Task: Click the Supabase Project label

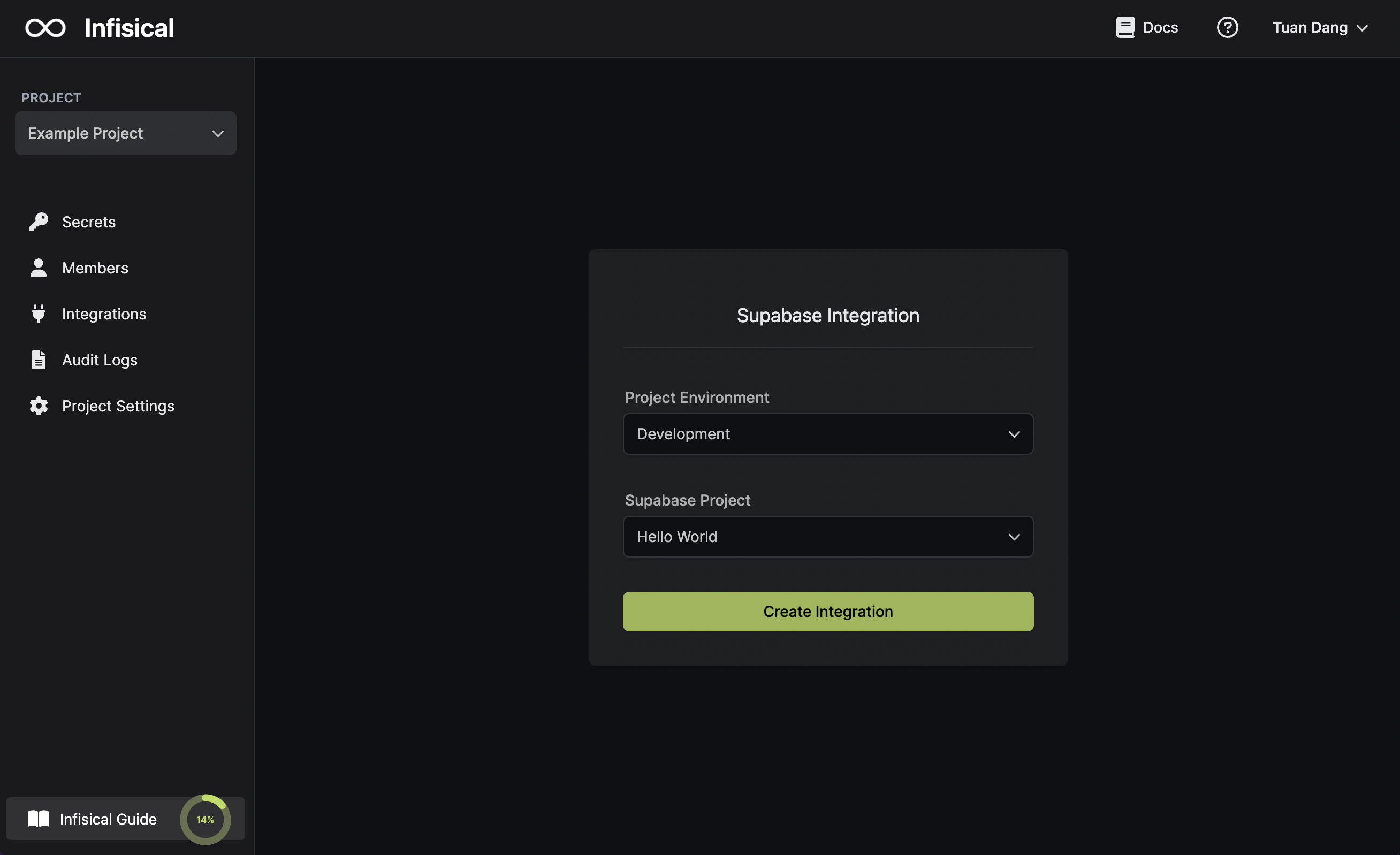Action: tap(688, 500)
